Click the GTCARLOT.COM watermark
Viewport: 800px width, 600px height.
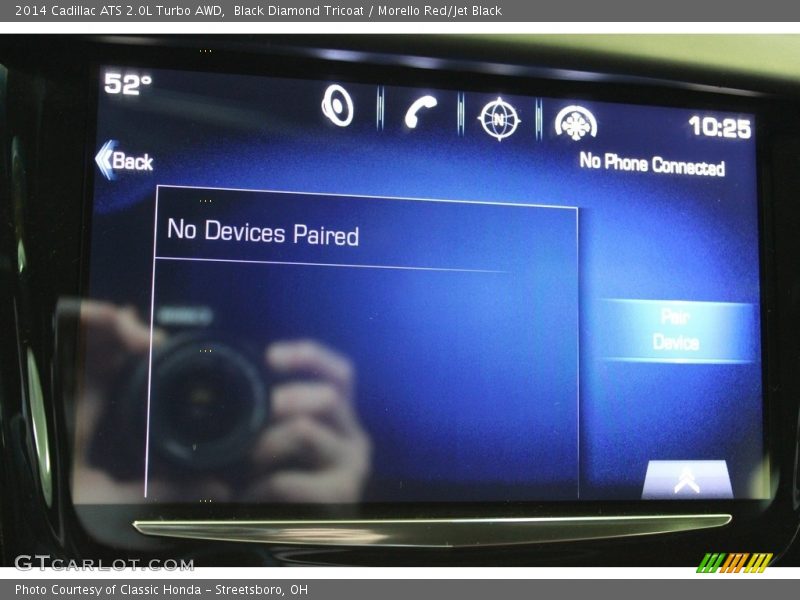click(x=104, y=563)
